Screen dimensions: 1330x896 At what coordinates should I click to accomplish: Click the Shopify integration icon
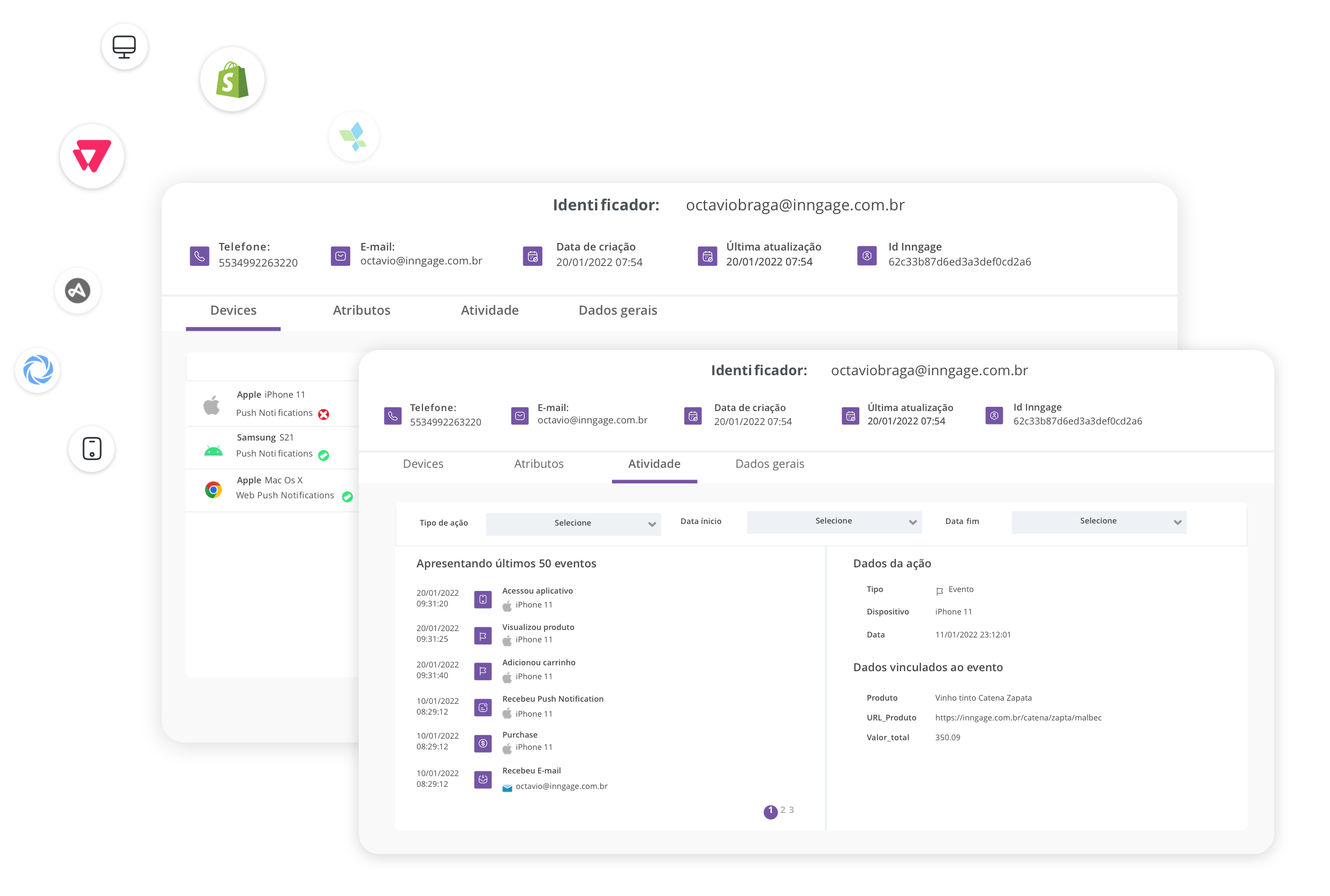(232, 79)
